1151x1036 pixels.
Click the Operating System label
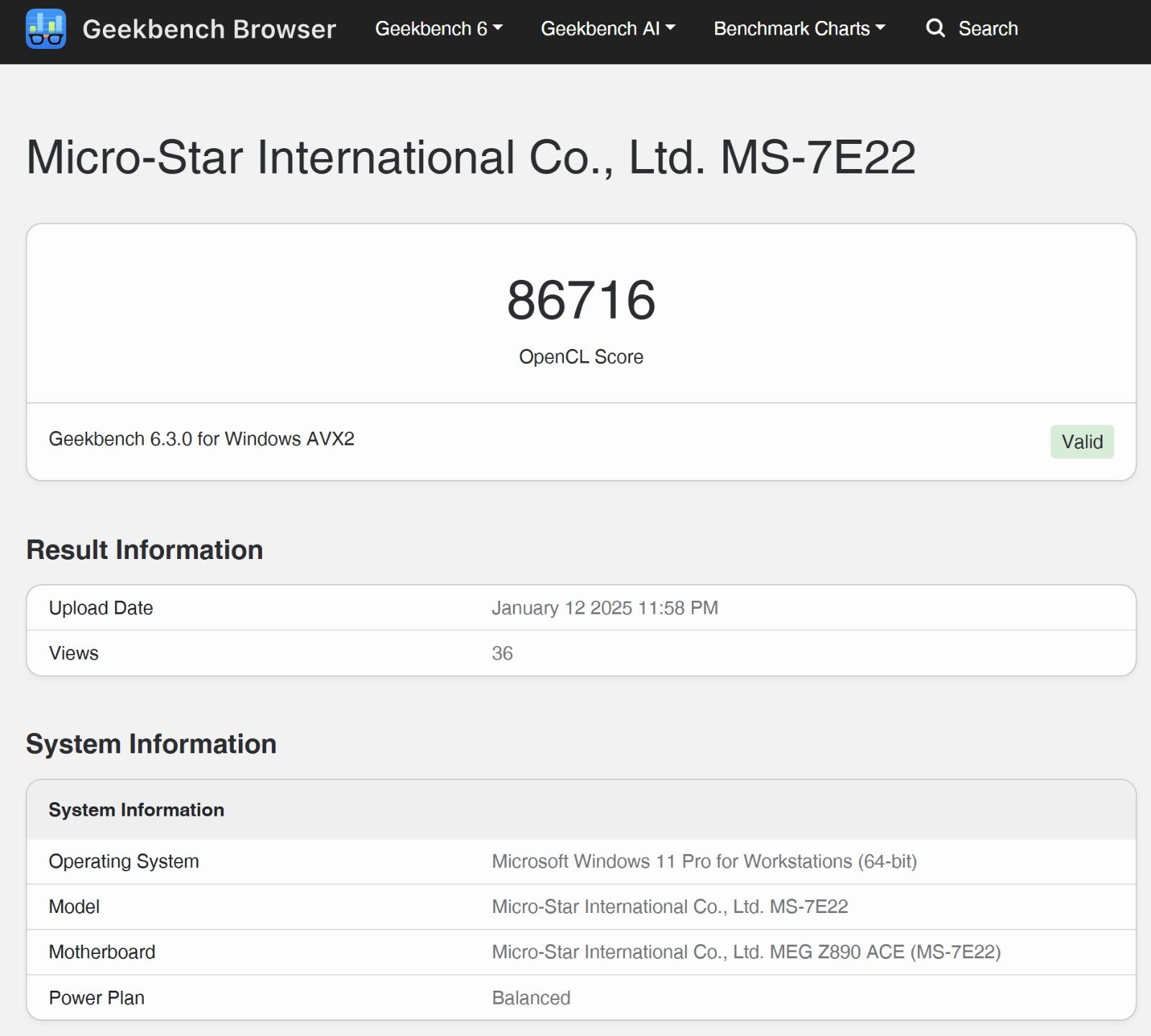124,861
